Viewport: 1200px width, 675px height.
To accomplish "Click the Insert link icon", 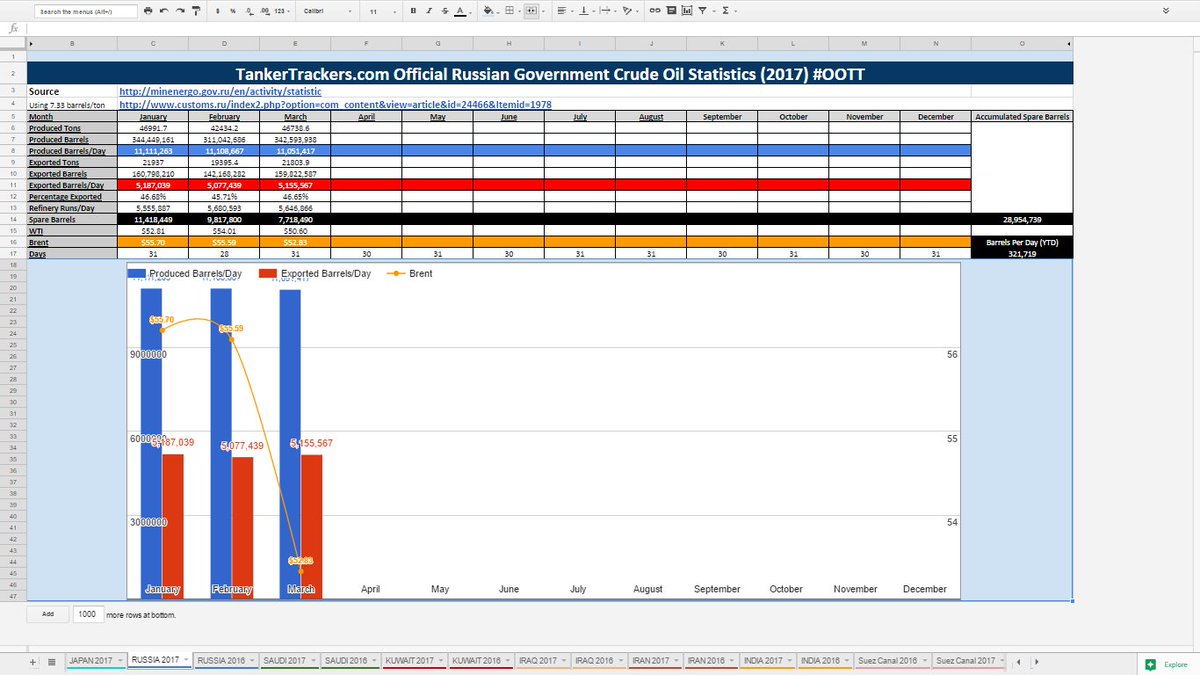I will coord(654,11).
